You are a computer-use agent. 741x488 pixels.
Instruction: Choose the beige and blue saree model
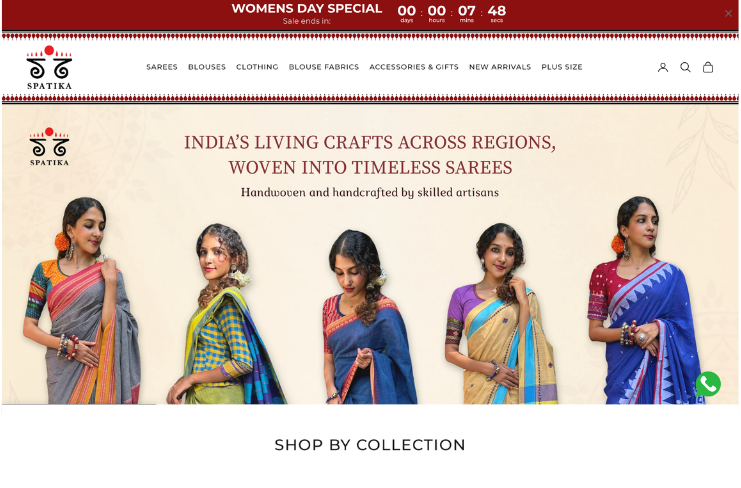[502, 314]
